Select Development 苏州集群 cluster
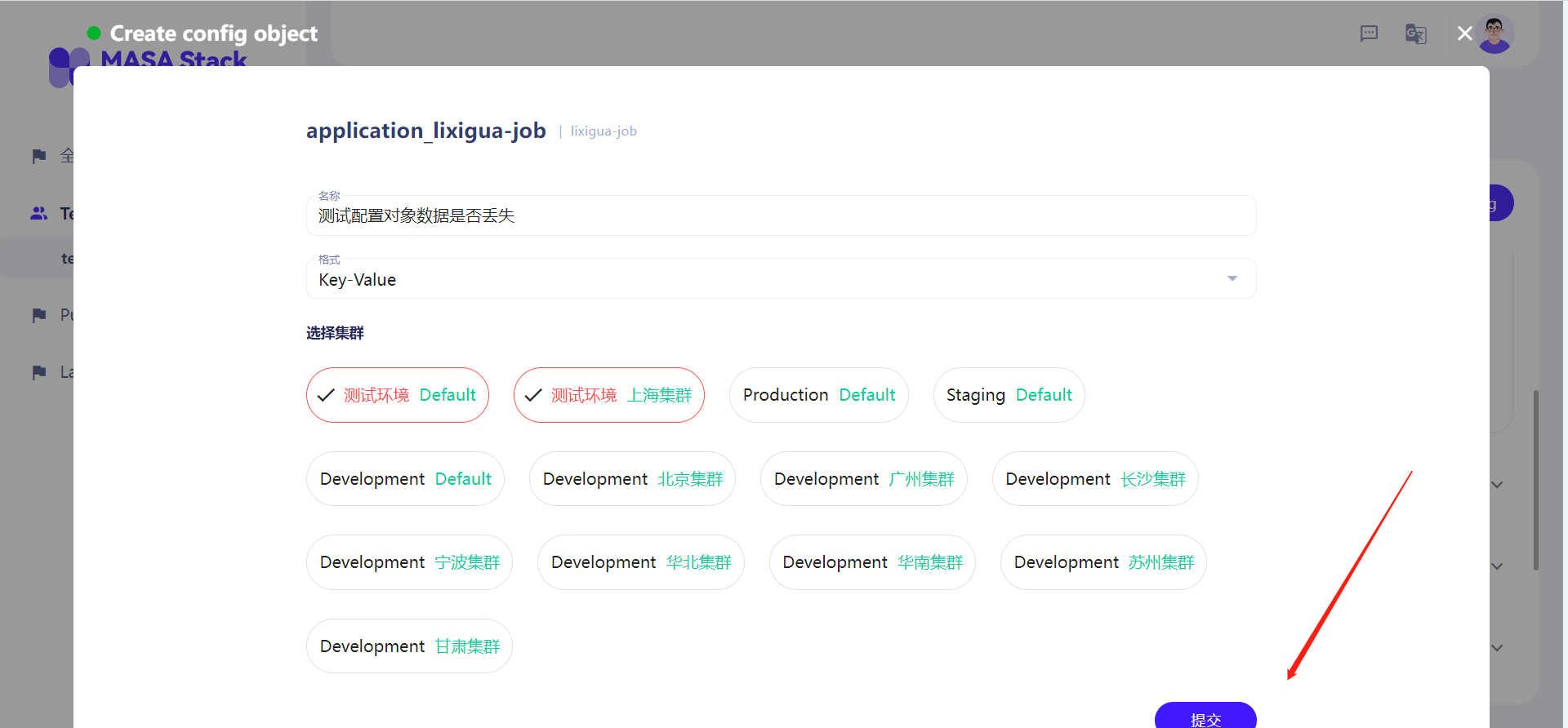 click(x=1104, y=562)
